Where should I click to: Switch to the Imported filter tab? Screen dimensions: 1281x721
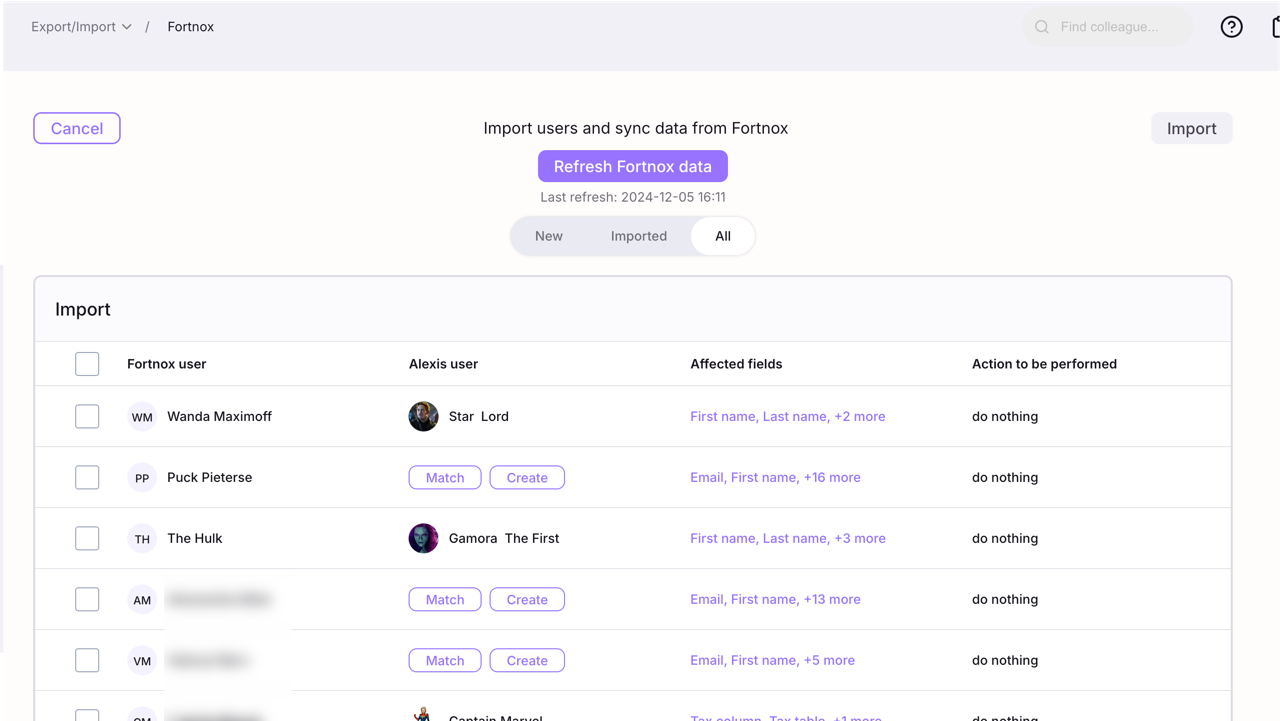639,236
